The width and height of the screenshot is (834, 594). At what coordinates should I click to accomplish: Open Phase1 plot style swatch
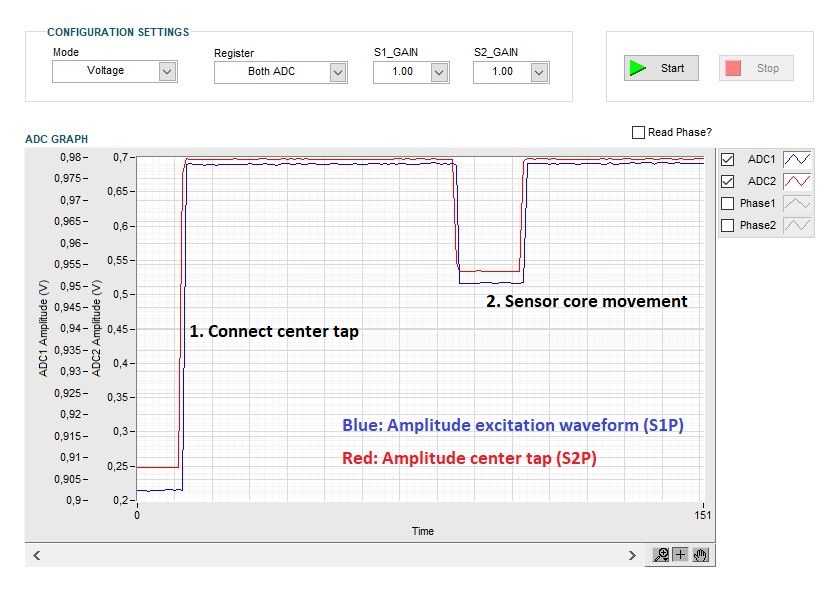797,203
